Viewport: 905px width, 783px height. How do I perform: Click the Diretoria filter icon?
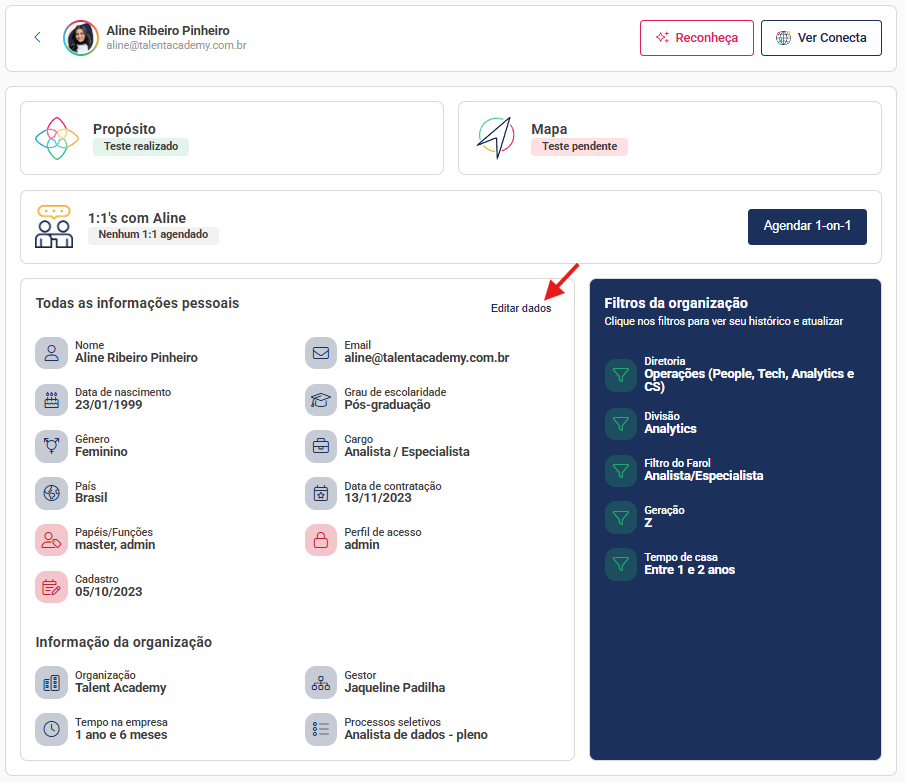[621, 375]
